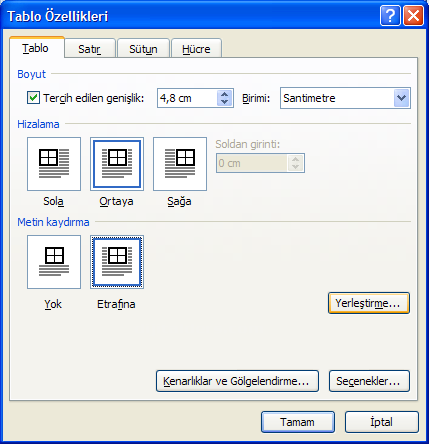Confirm with the Tamam button

[298, 422]
